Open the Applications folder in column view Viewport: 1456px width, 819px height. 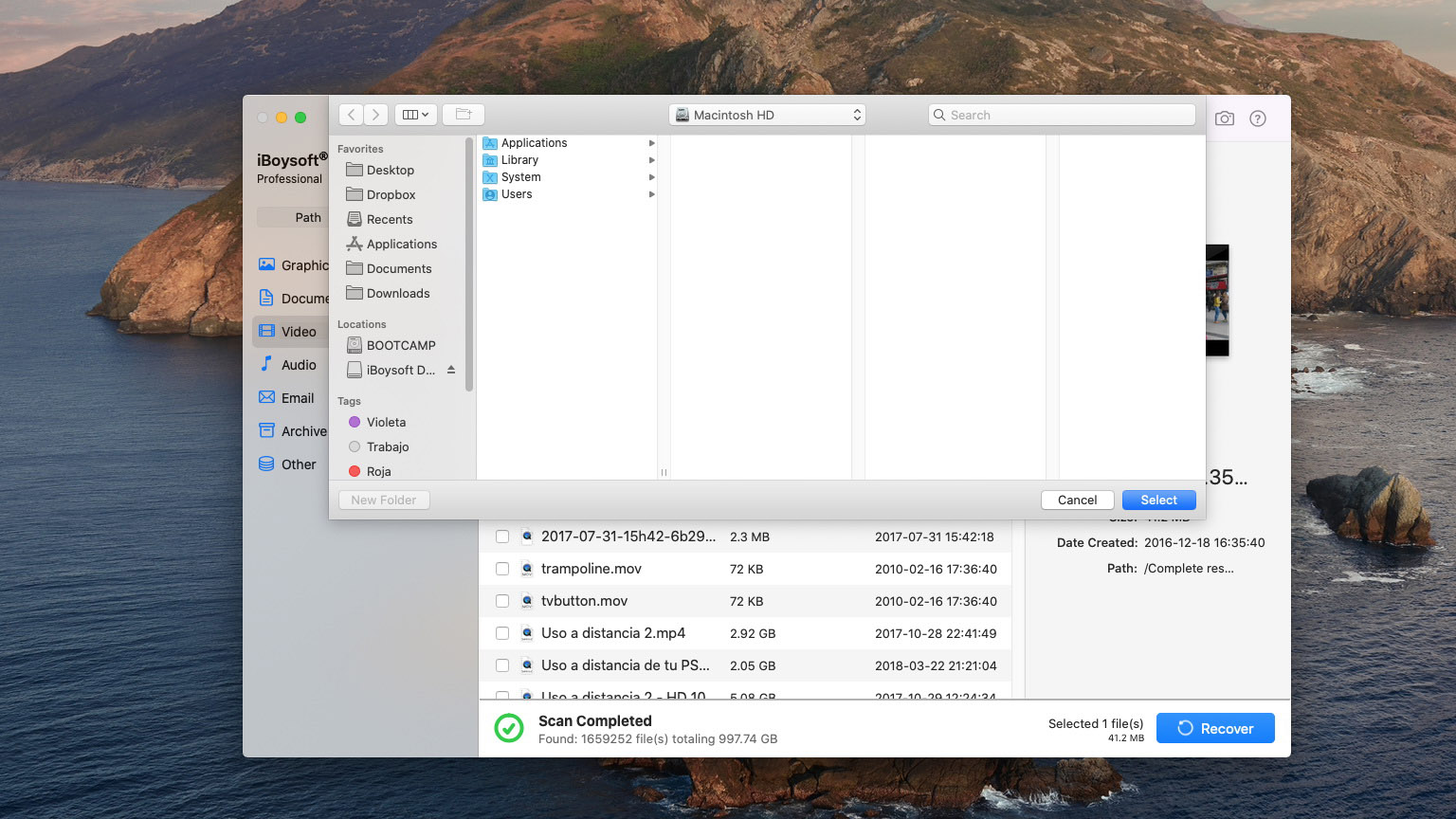pos(534,143)
